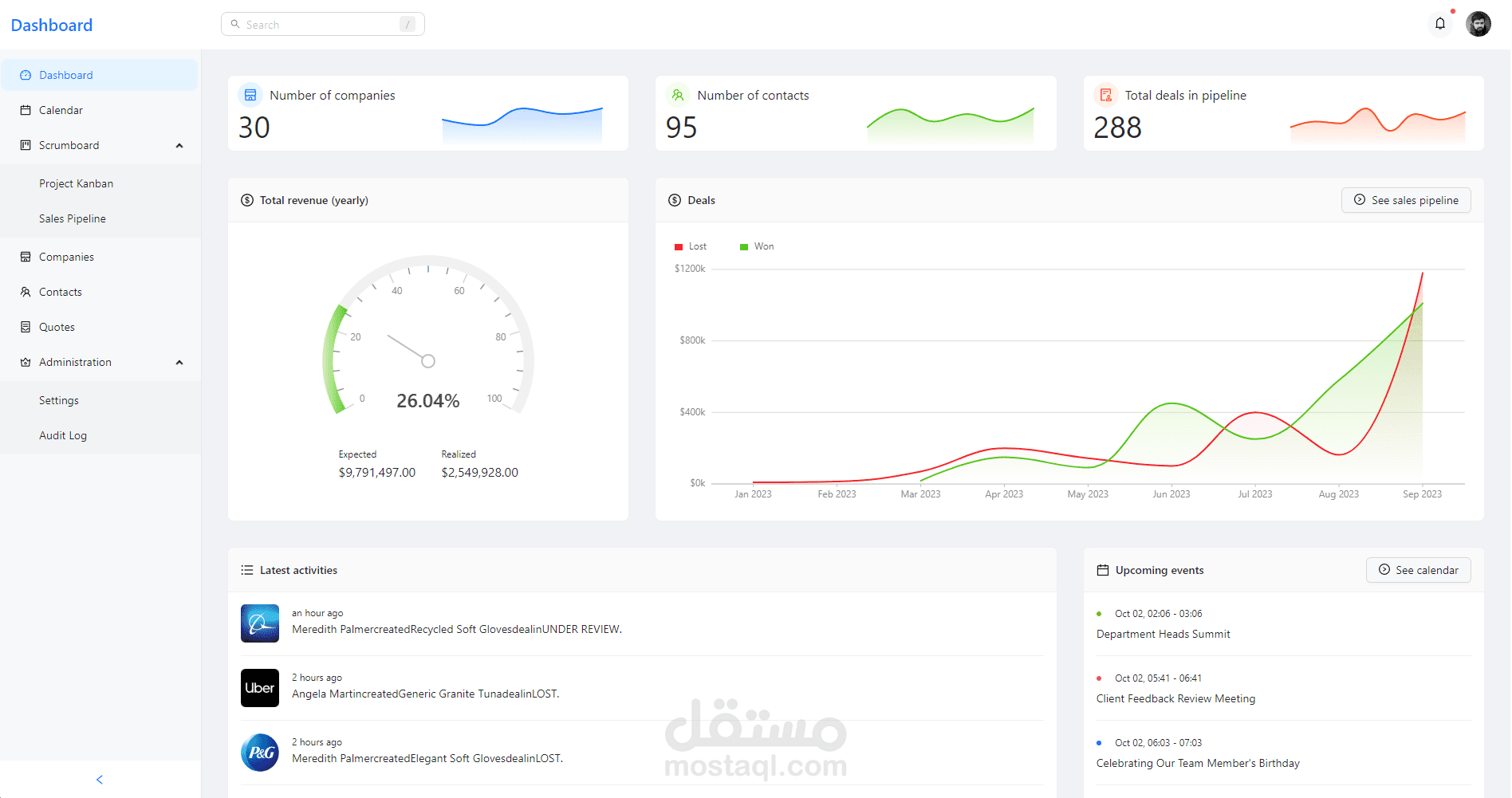This screenshot has width=1512, height=798.
Task: Click the user profile avatar
Action: pos(1479,24)
